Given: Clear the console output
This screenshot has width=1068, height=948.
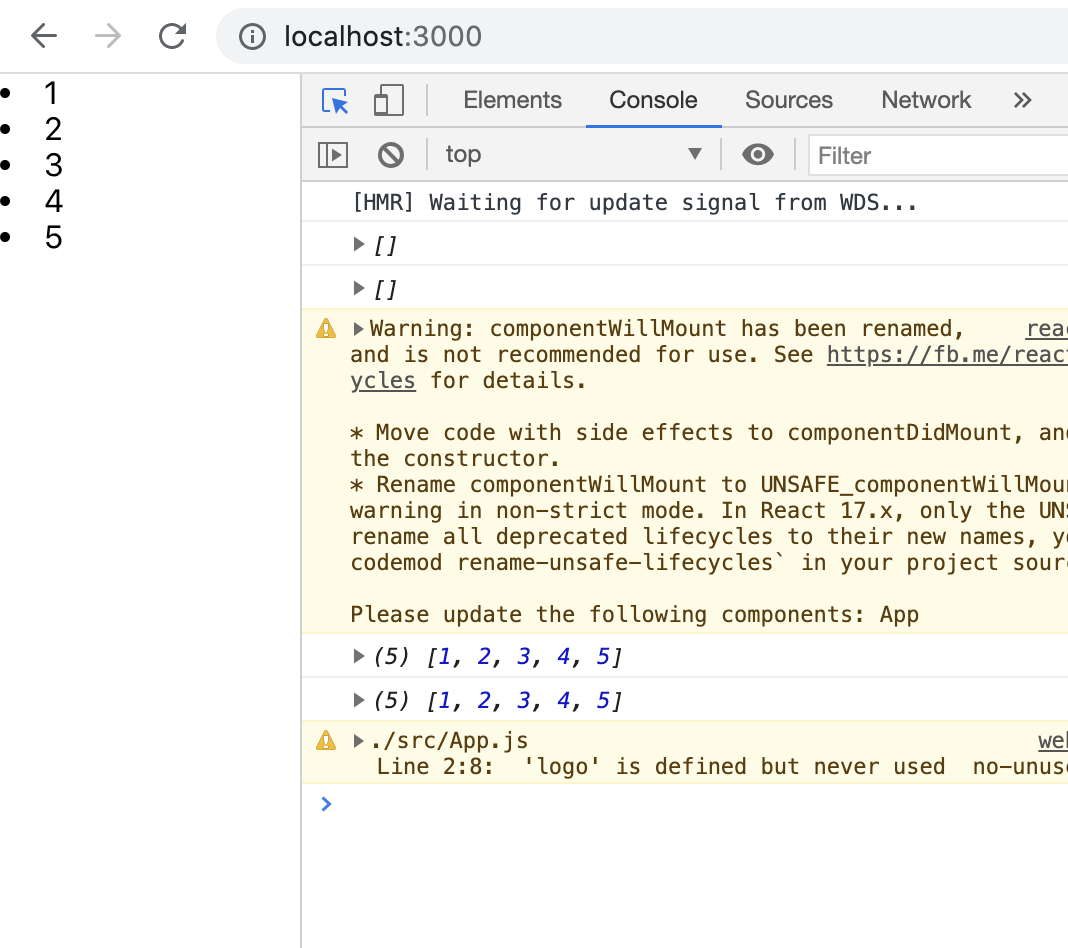Looking at the screenshot, I should click(x=391, y=155).
